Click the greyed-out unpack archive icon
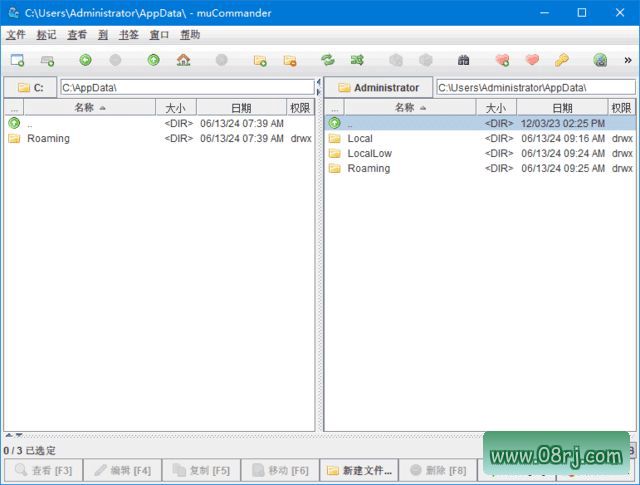The width and height of the screenshot is (640, 485). [x=426, y=60]
